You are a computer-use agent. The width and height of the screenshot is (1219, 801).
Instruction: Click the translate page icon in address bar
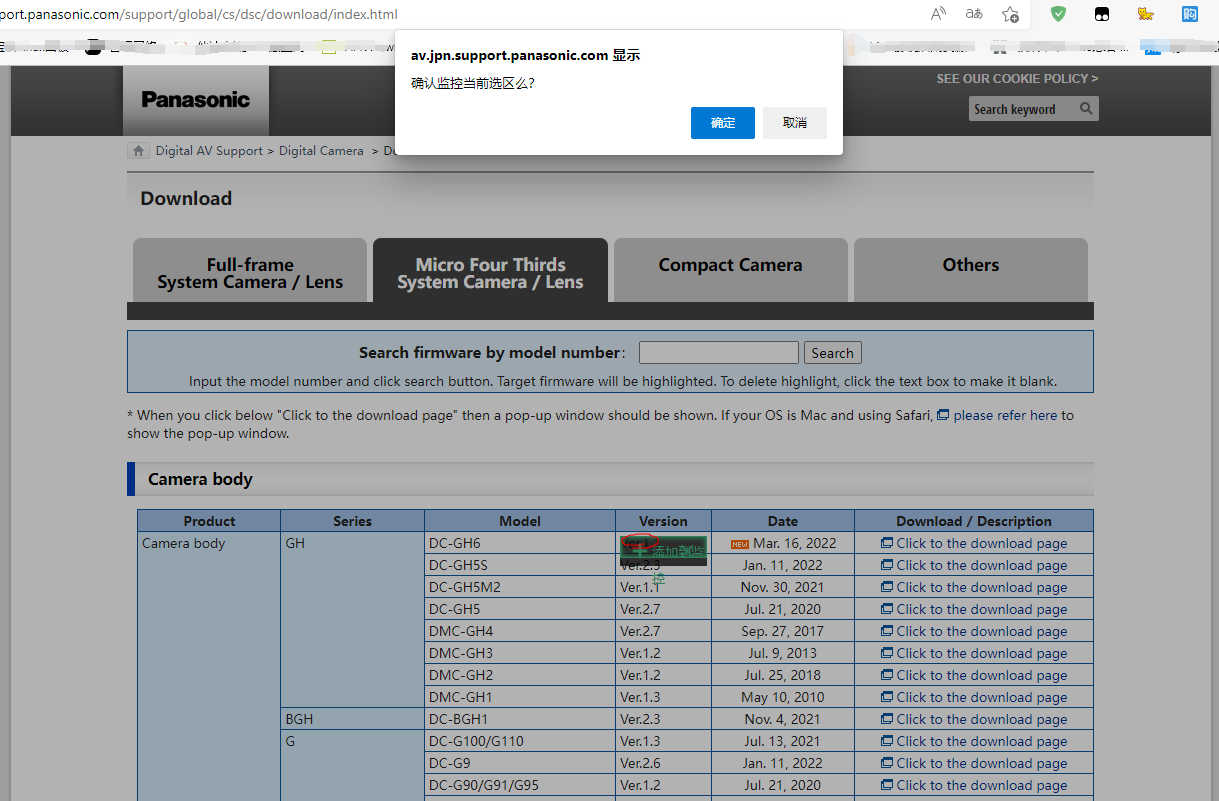click(974, 14)
